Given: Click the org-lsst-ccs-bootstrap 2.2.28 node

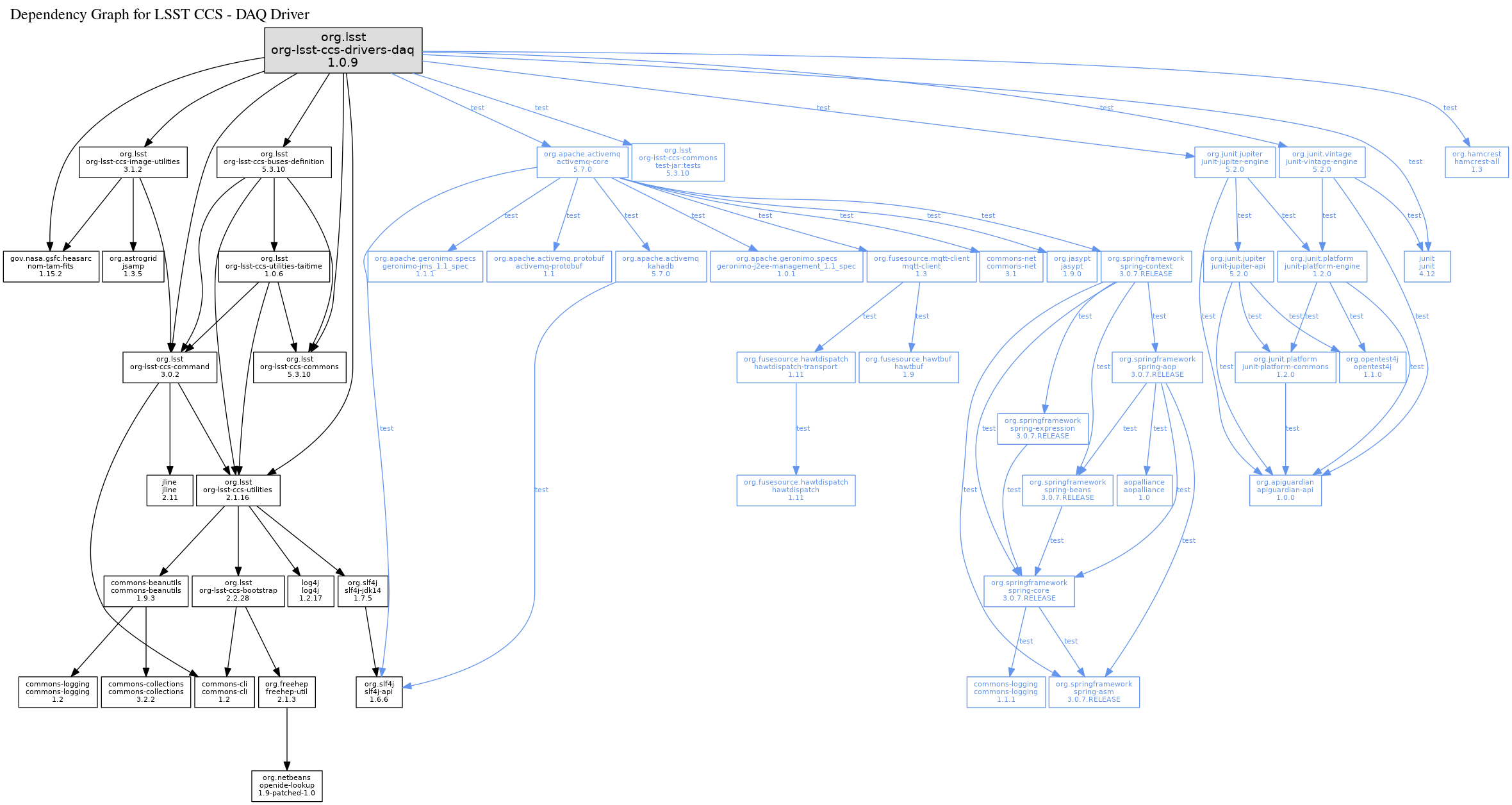Looking at the screenshot, I should pyautogui.click(x=238, y=591).
